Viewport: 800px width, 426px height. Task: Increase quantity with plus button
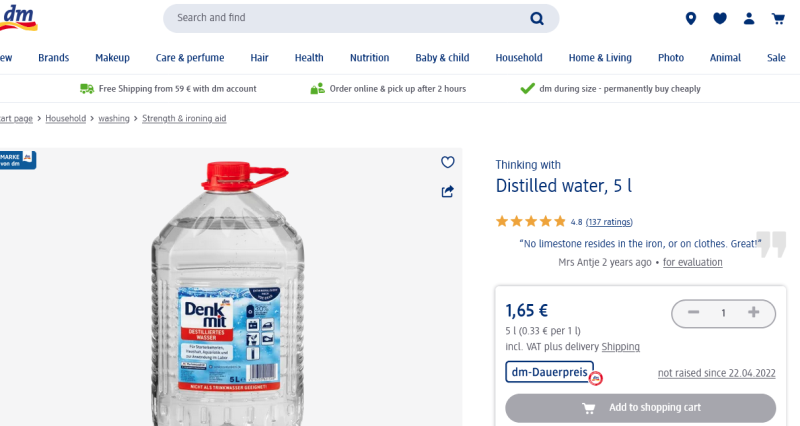[754, 313]
